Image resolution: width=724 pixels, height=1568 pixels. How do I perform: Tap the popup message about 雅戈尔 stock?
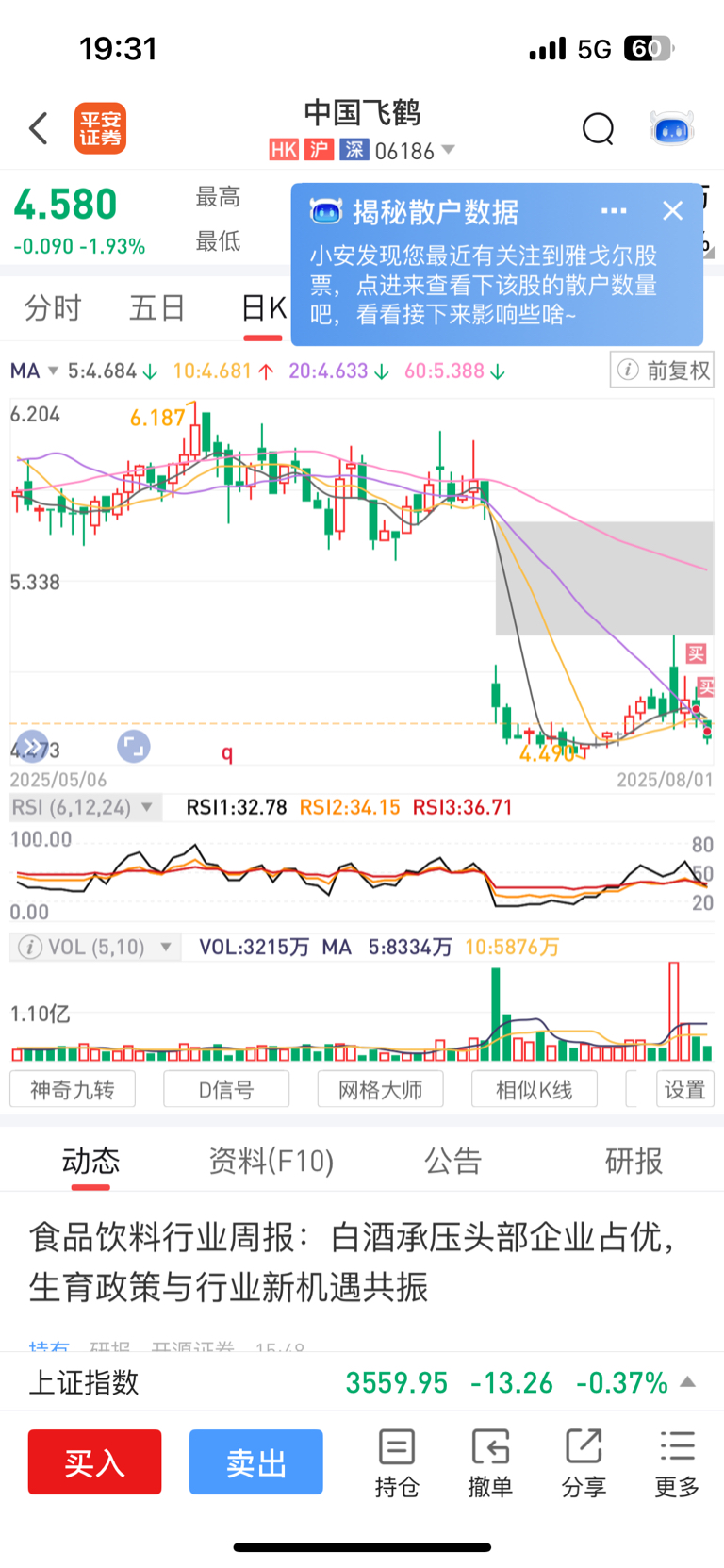(483, 285)
